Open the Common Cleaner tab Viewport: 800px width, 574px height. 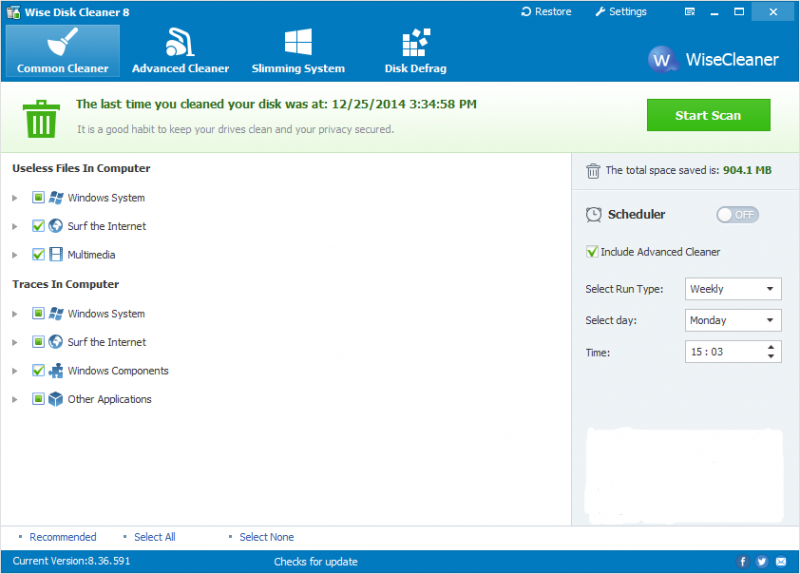tap(63, 51)
